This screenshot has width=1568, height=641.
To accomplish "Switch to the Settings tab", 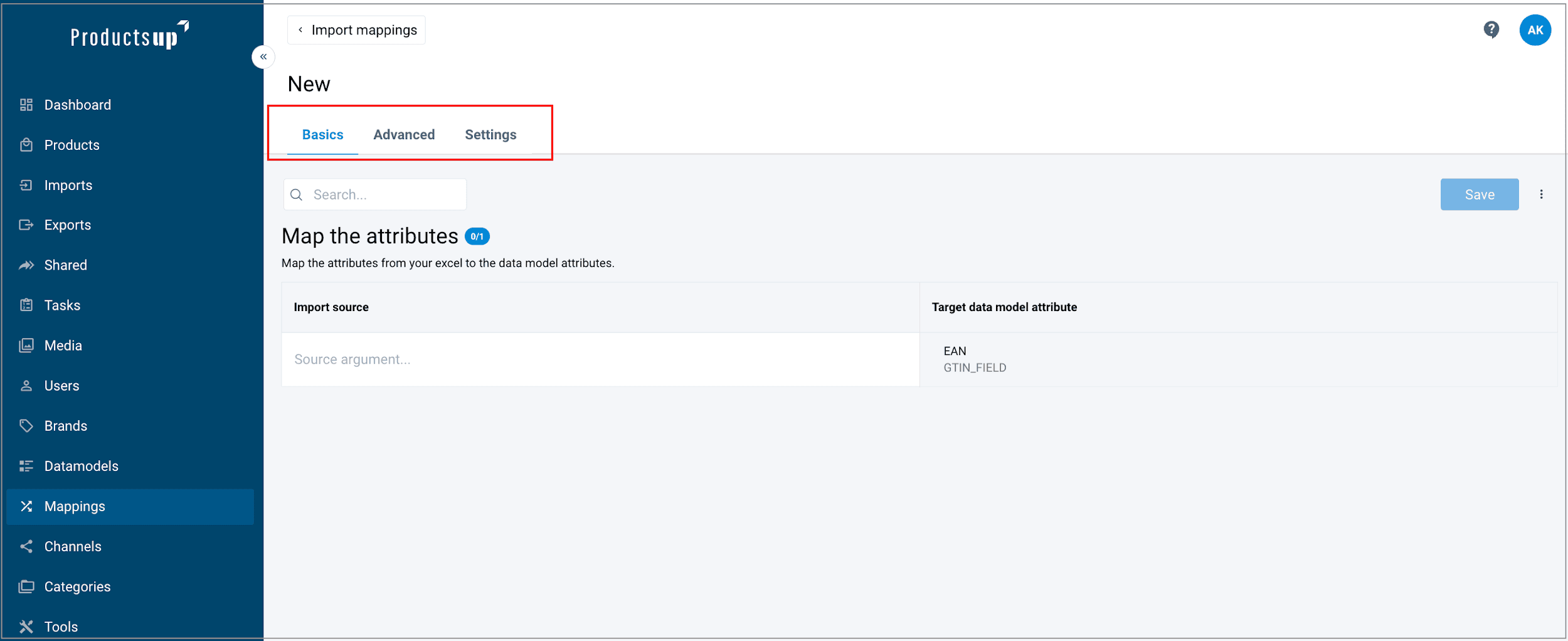I will (x=490, y=135).
